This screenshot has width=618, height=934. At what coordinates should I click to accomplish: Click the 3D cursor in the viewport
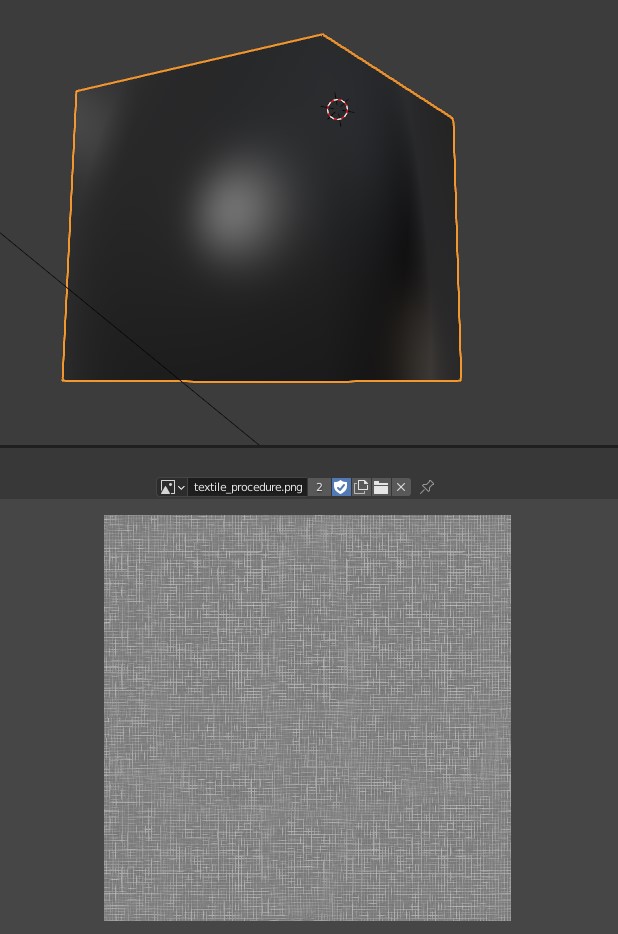[338, 109]
